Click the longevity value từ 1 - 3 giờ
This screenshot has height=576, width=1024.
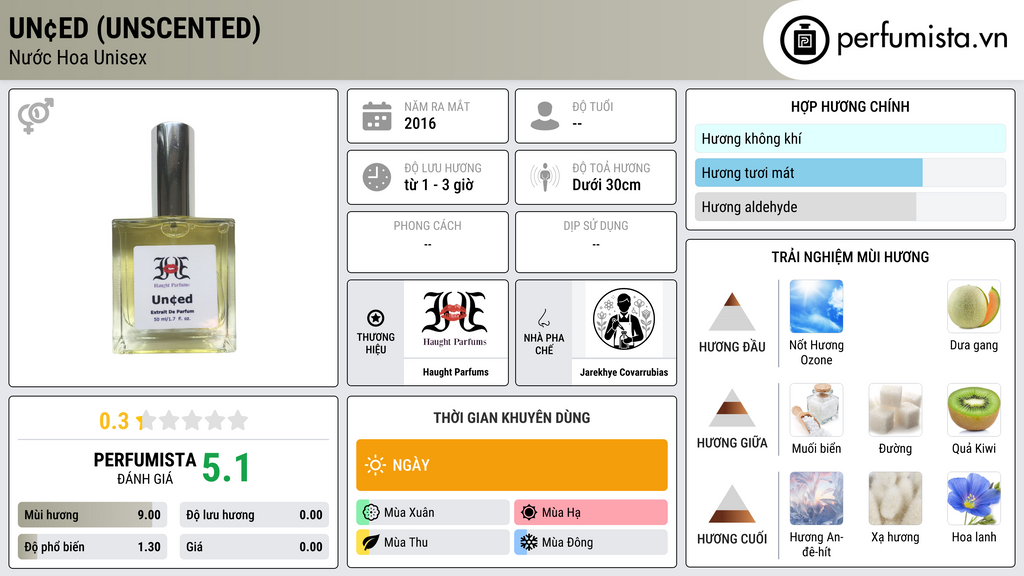pos(439,185)
